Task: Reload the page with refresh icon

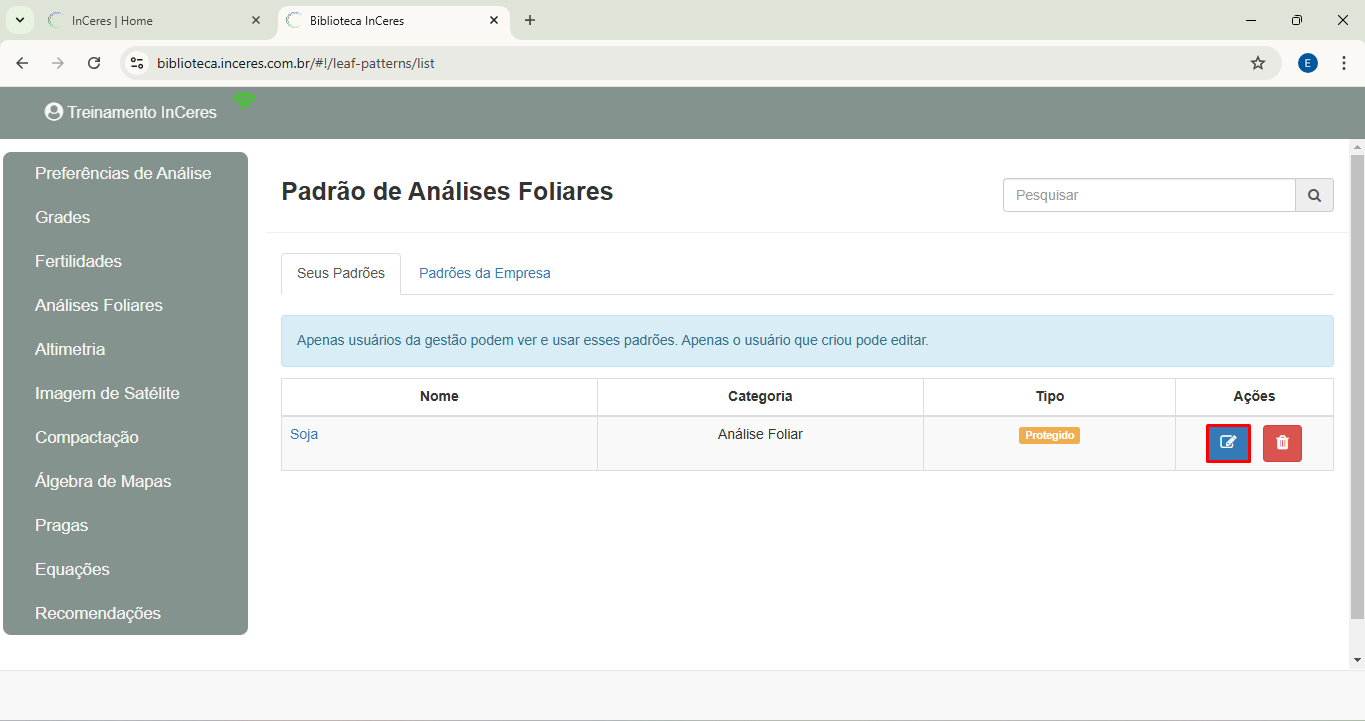Action: coord(94,63)
